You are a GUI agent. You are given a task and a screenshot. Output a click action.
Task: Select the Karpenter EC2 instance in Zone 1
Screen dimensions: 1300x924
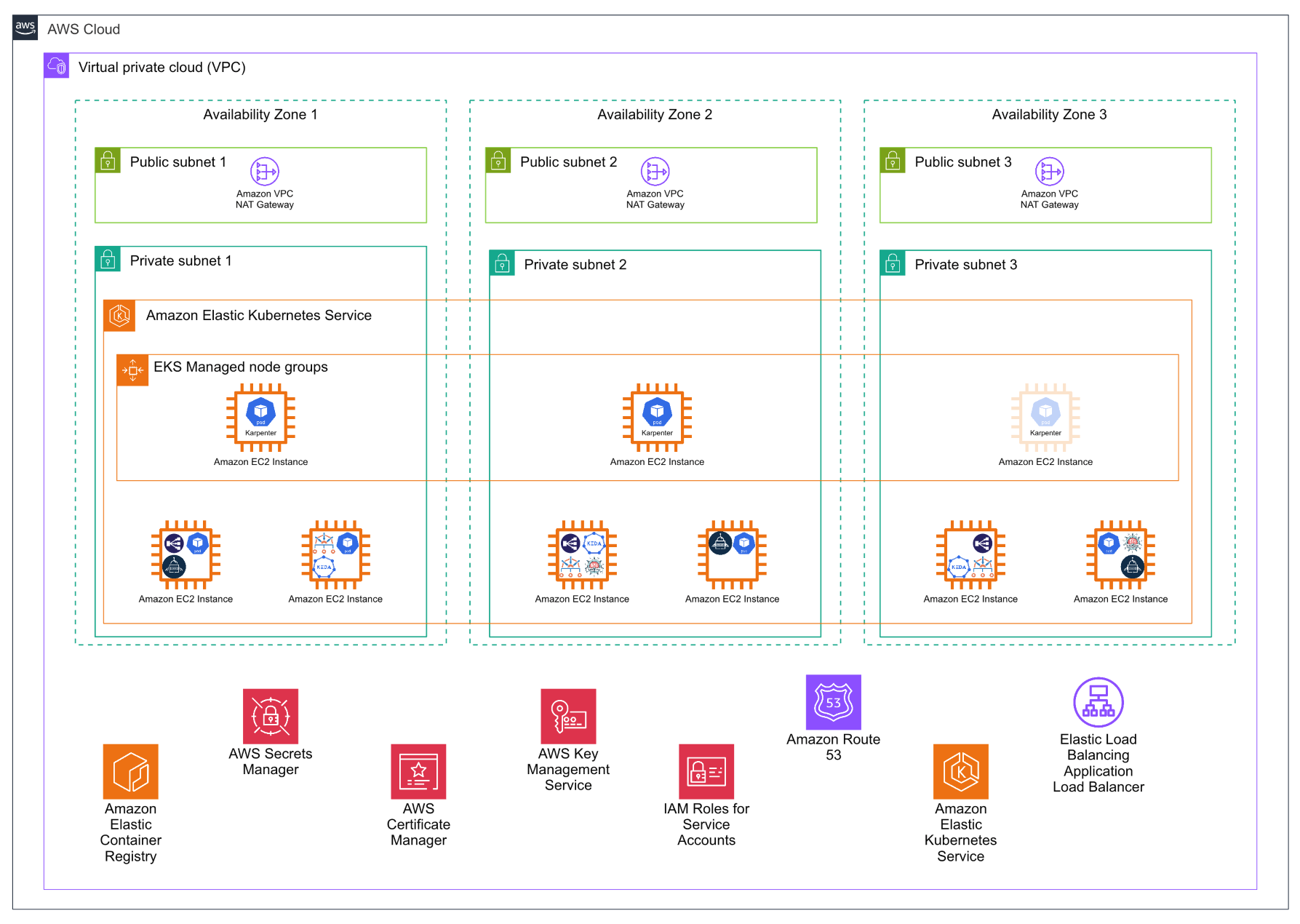tap(261, 418)
